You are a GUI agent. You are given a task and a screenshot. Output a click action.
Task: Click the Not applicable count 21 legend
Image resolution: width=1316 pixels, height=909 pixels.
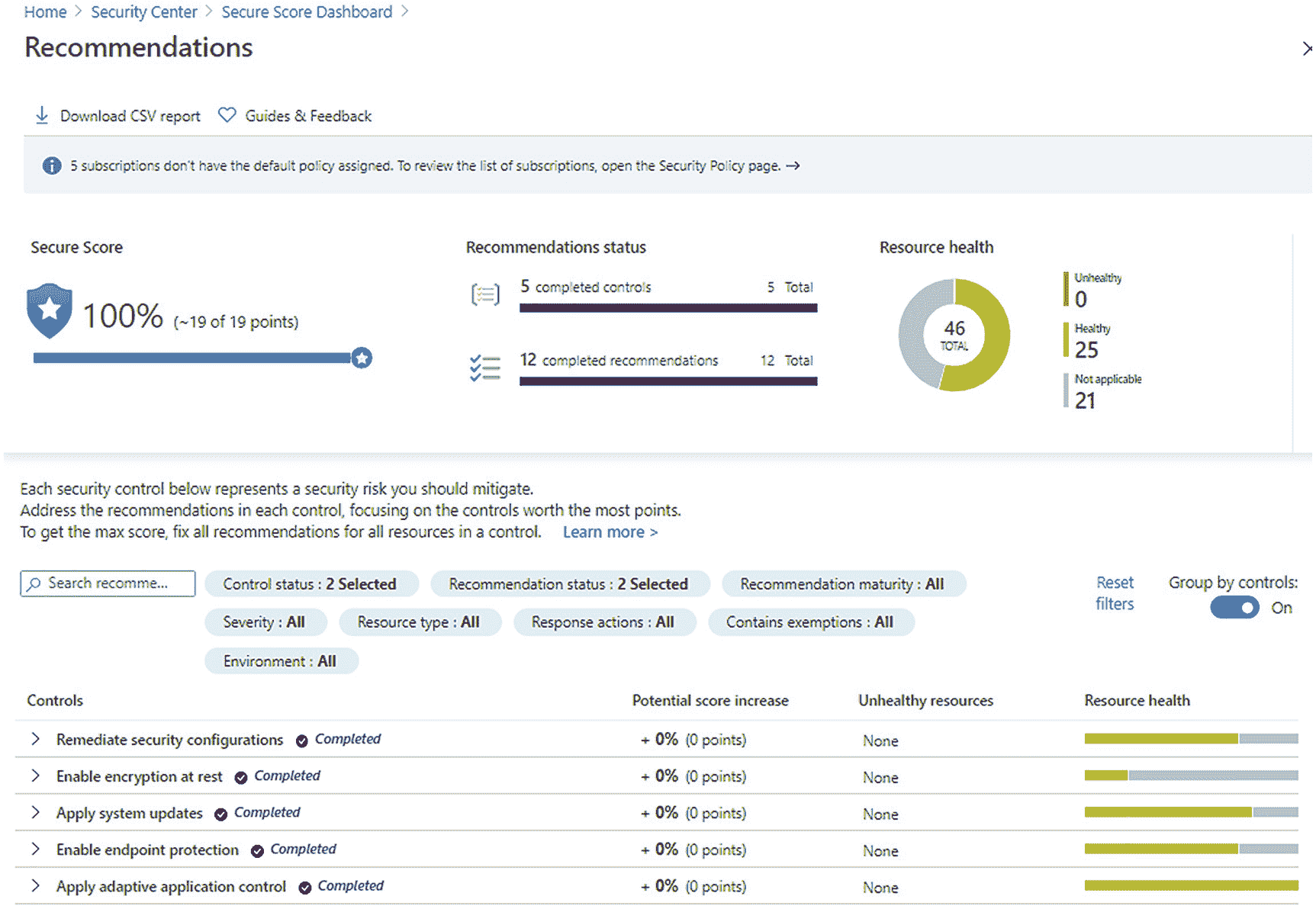pyautogui.click(x=1103, y=391)
